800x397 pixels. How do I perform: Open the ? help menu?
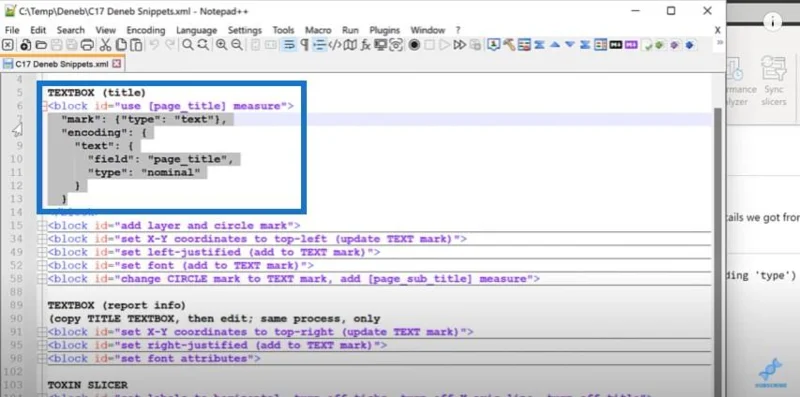[x=458, y=30]
